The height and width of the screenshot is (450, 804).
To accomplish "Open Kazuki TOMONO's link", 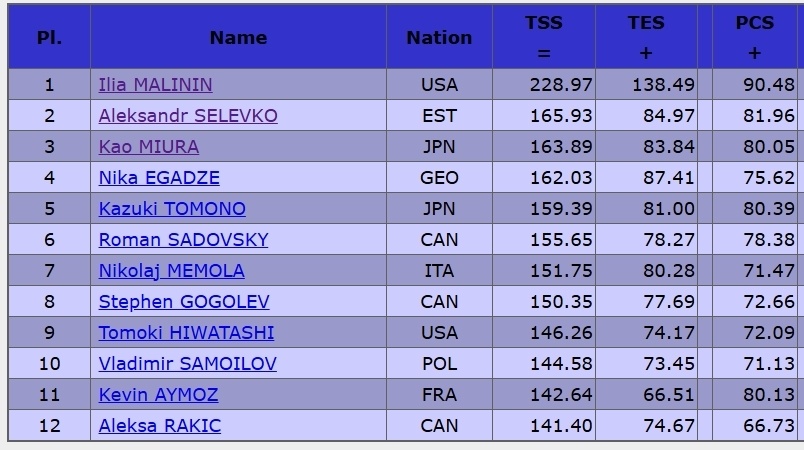I will pyautogui.click(x=172, y=209).
